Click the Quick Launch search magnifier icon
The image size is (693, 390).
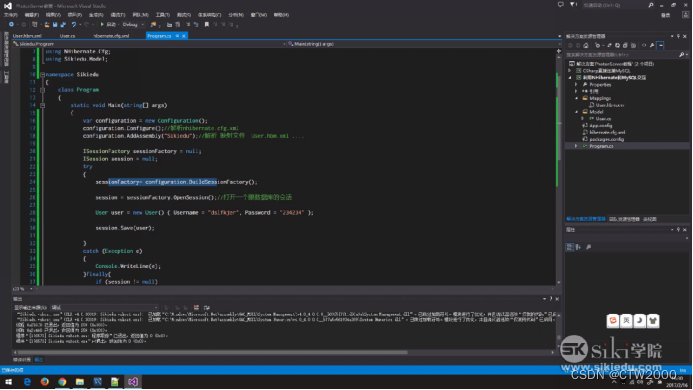tap(651, 5)
